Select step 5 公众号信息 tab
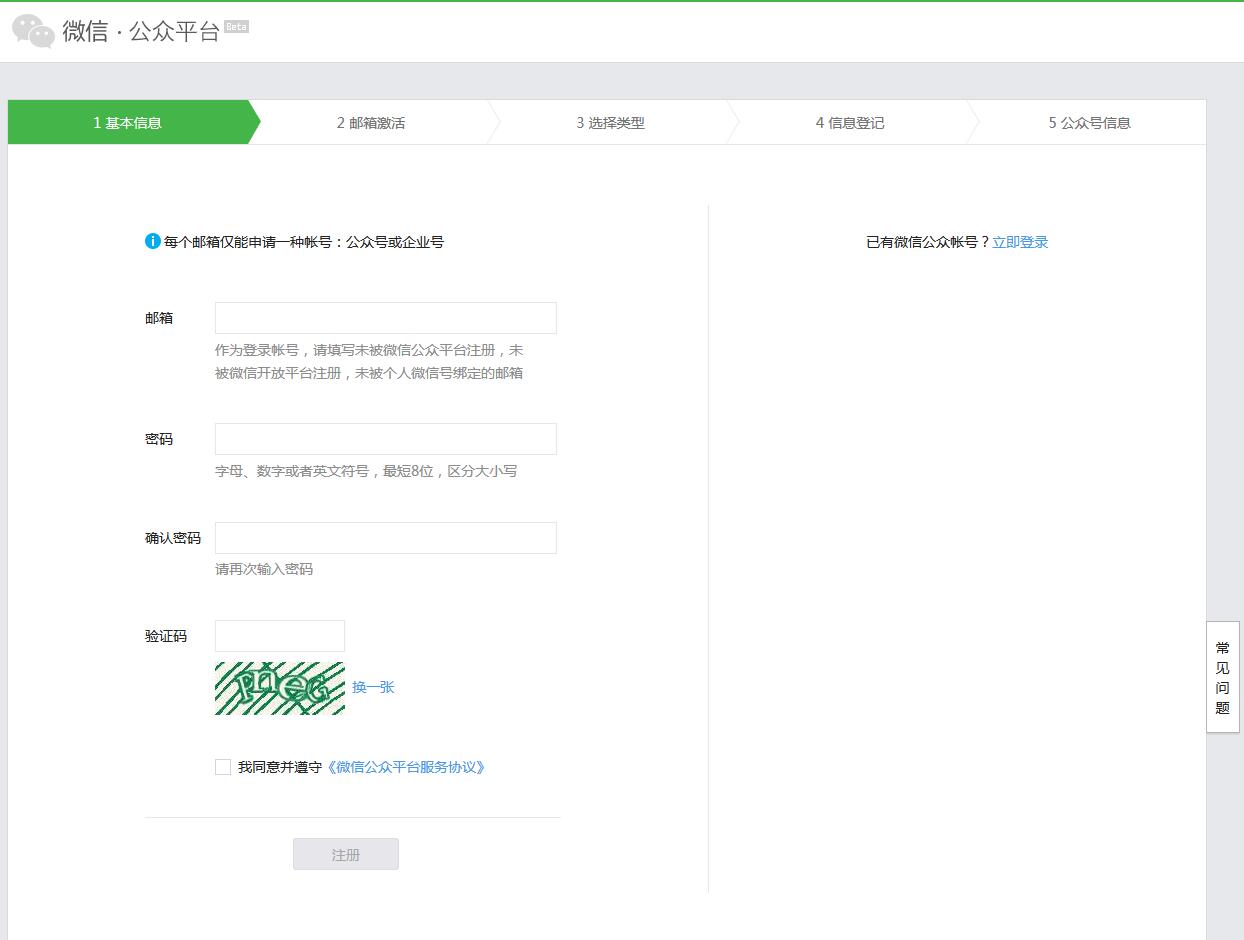Viewport: 1244px width, 940px height. 1089,123
